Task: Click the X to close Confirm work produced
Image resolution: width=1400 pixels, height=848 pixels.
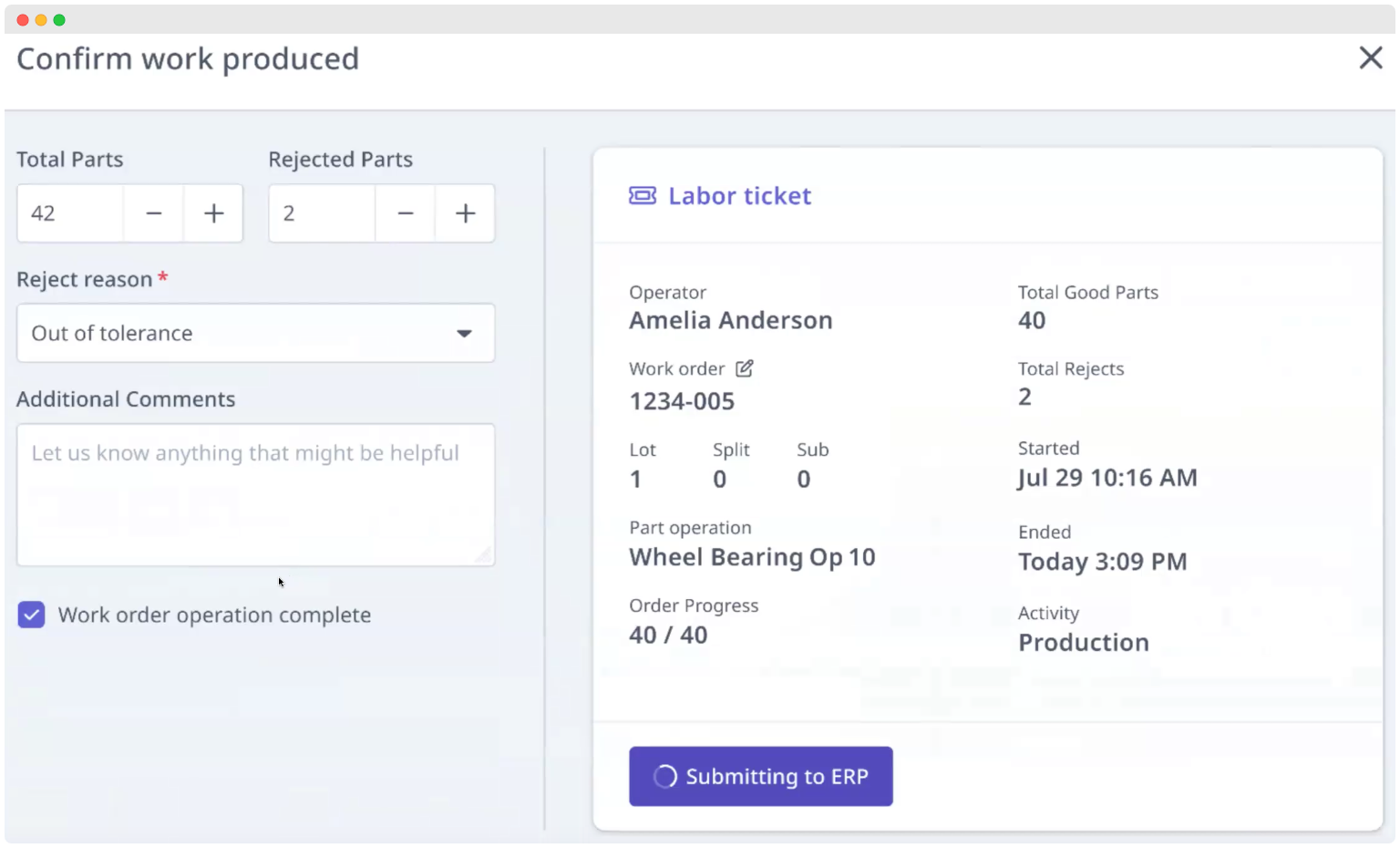Action: (x=1371, y=57)
